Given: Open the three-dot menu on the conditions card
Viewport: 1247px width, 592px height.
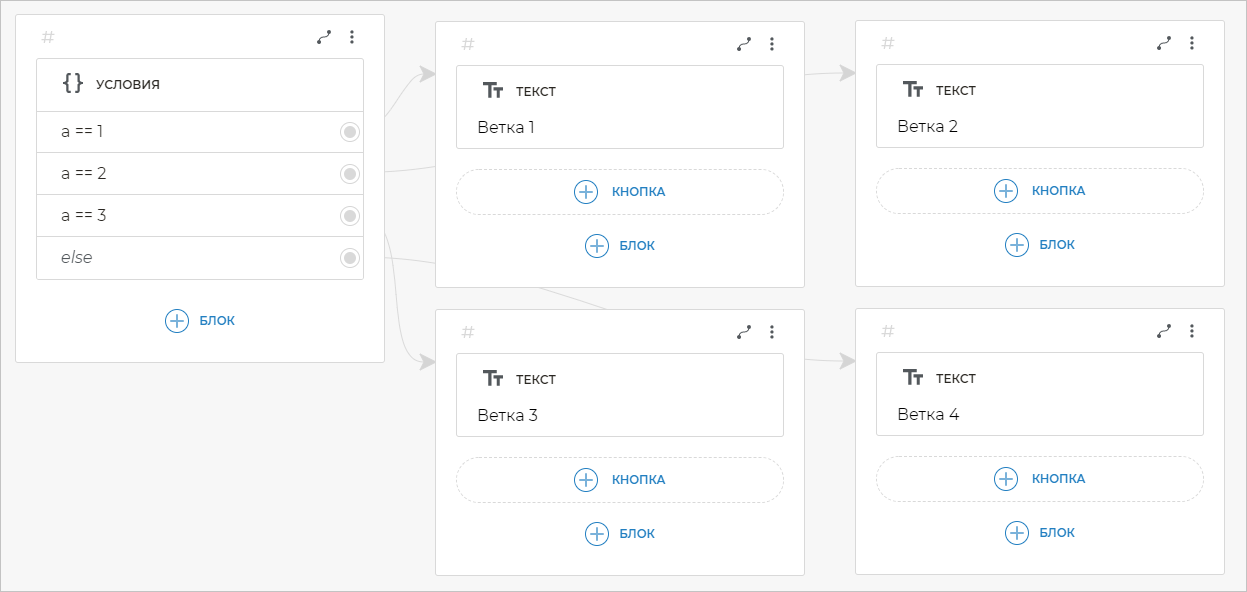Looking at the screenshot, I should pos(352,37).
